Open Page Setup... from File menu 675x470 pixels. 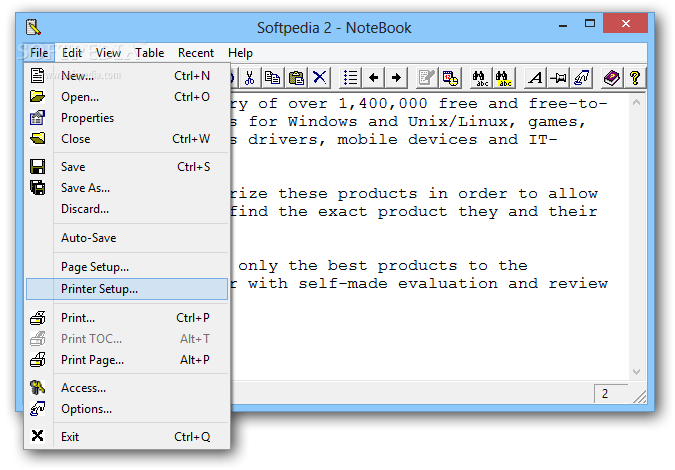(127, 267)
